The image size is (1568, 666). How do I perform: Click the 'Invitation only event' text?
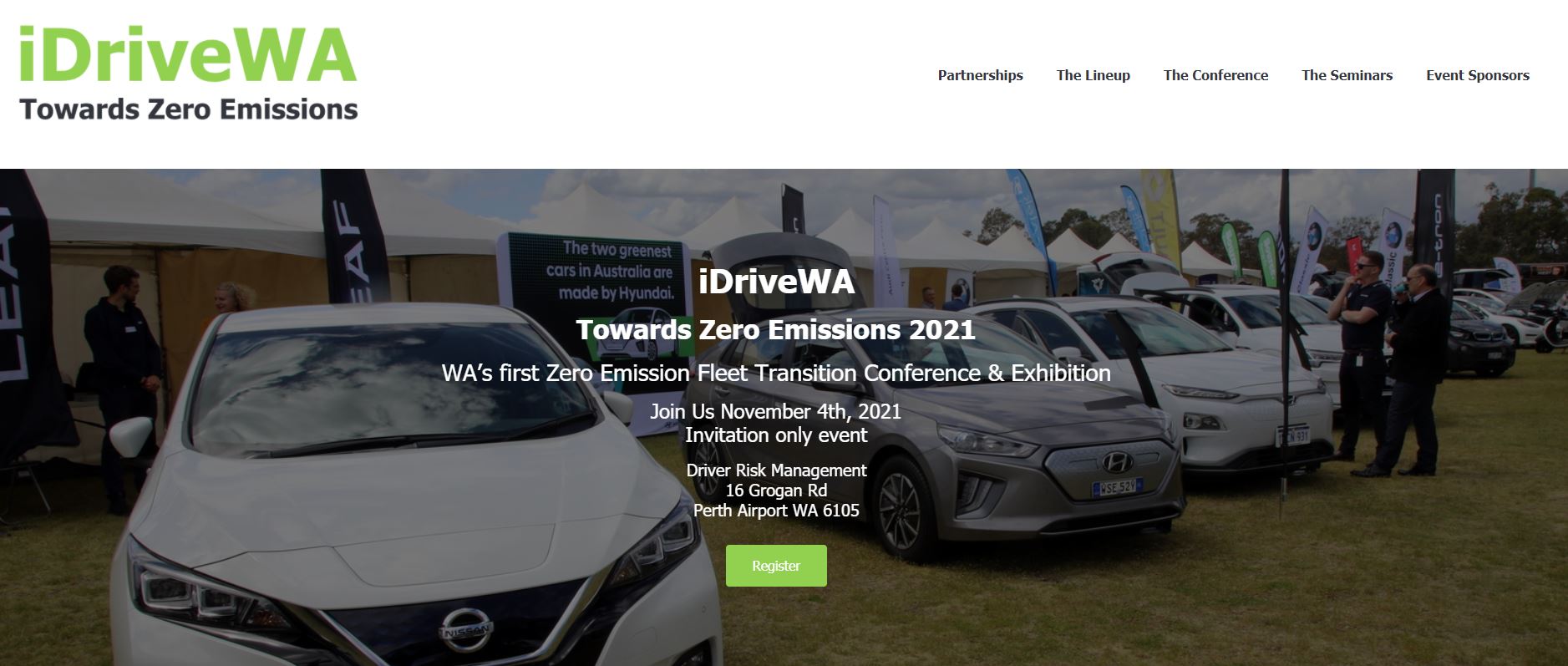click(776, 435)
